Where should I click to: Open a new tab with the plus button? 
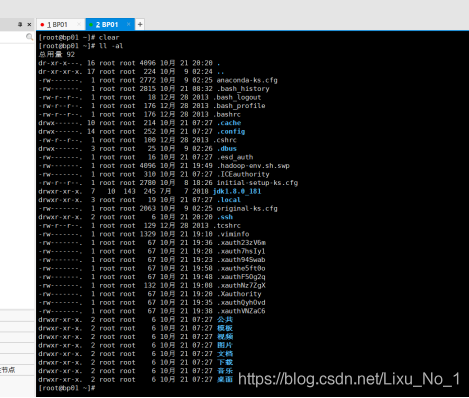coord(140,24)
